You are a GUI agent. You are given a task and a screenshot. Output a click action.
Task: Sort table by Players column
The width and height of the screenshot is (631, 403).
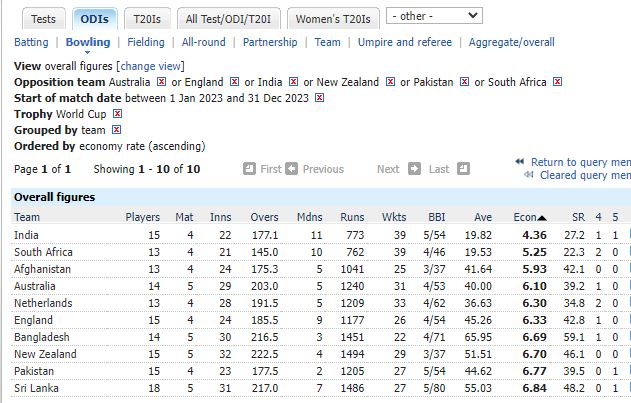(x=142, y=217)
